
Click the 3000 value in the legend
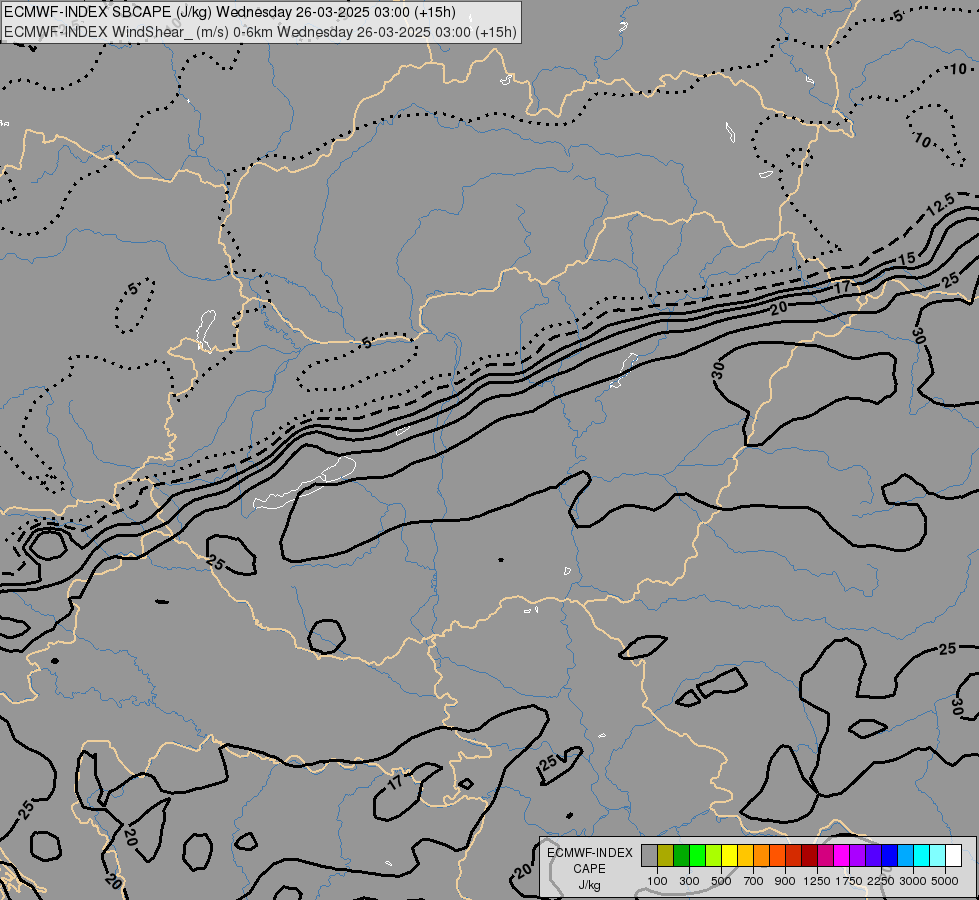913,881
